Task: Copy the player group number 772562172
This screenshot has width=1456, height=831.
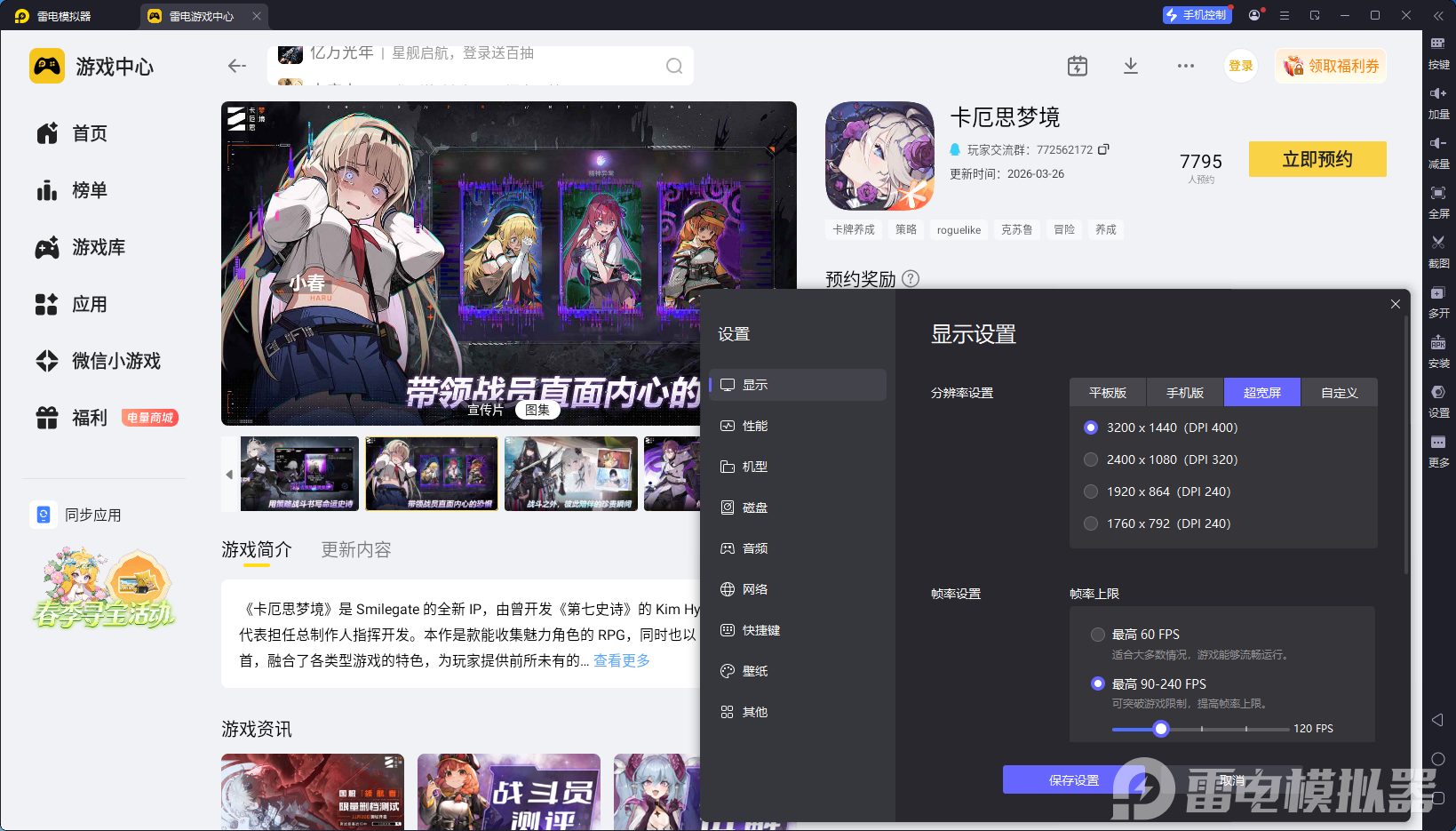Action: pyautogui.click(x=1103, y=149)
